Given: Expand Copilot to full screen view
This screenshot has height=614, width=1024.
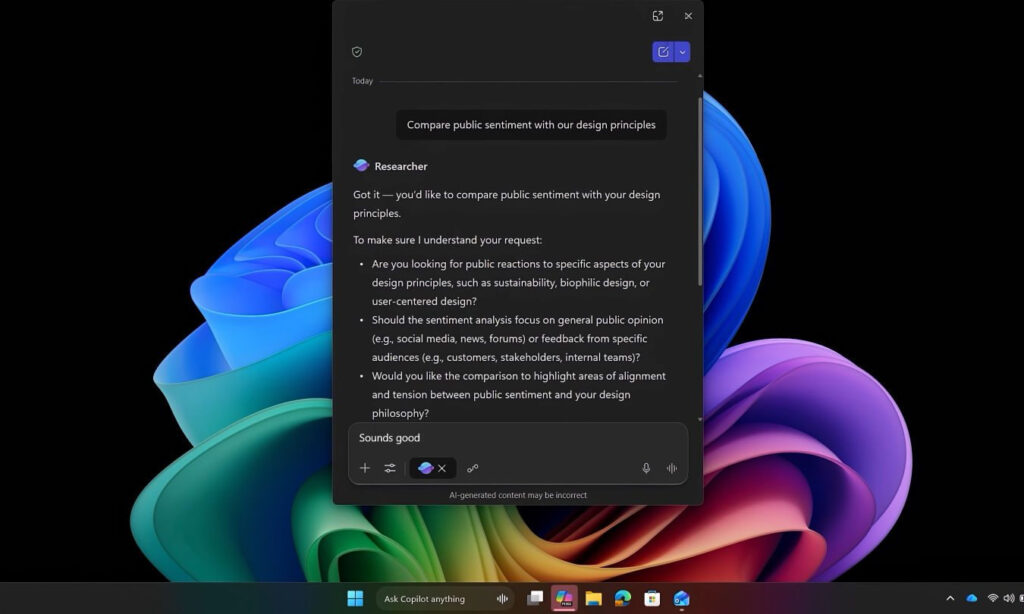Looking at the screenshot, I should pyautogui.click(x=658, y=16).
